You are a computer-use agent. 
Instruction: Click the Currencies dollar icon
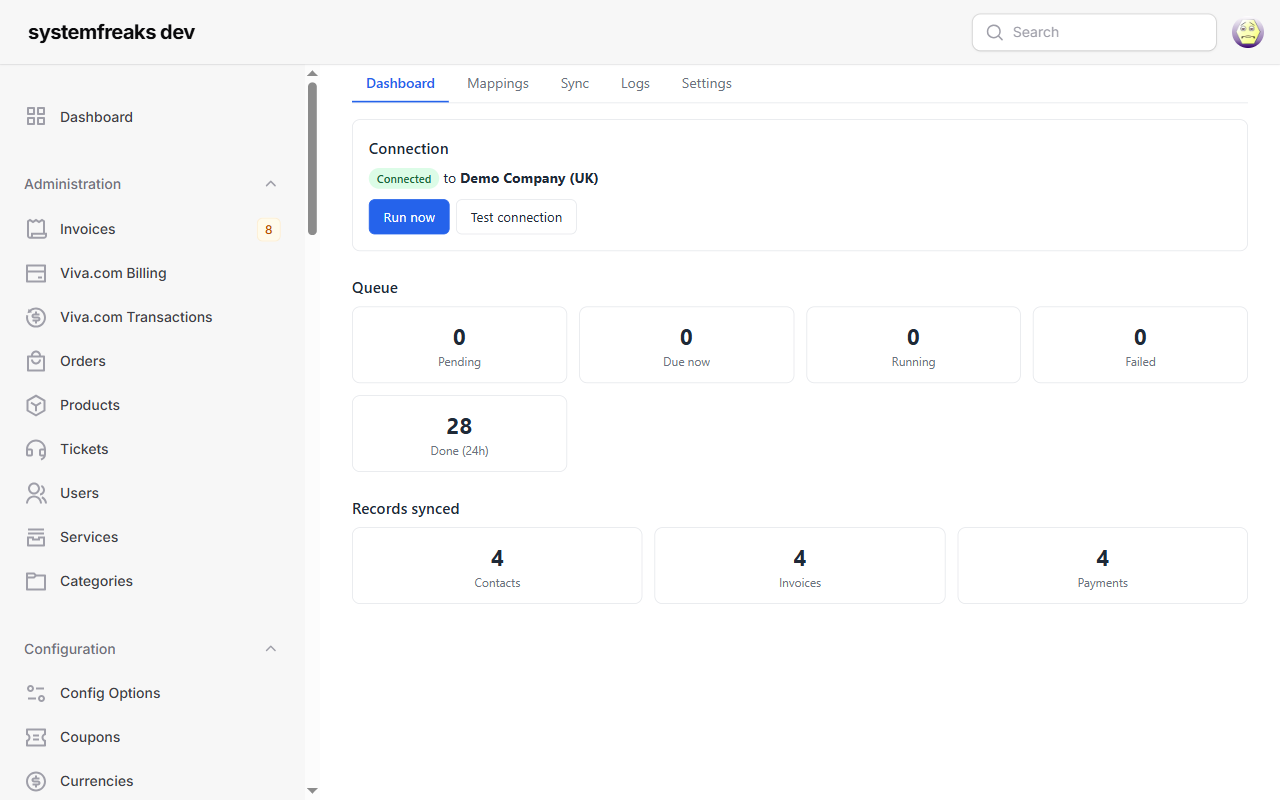pos(36,781)
